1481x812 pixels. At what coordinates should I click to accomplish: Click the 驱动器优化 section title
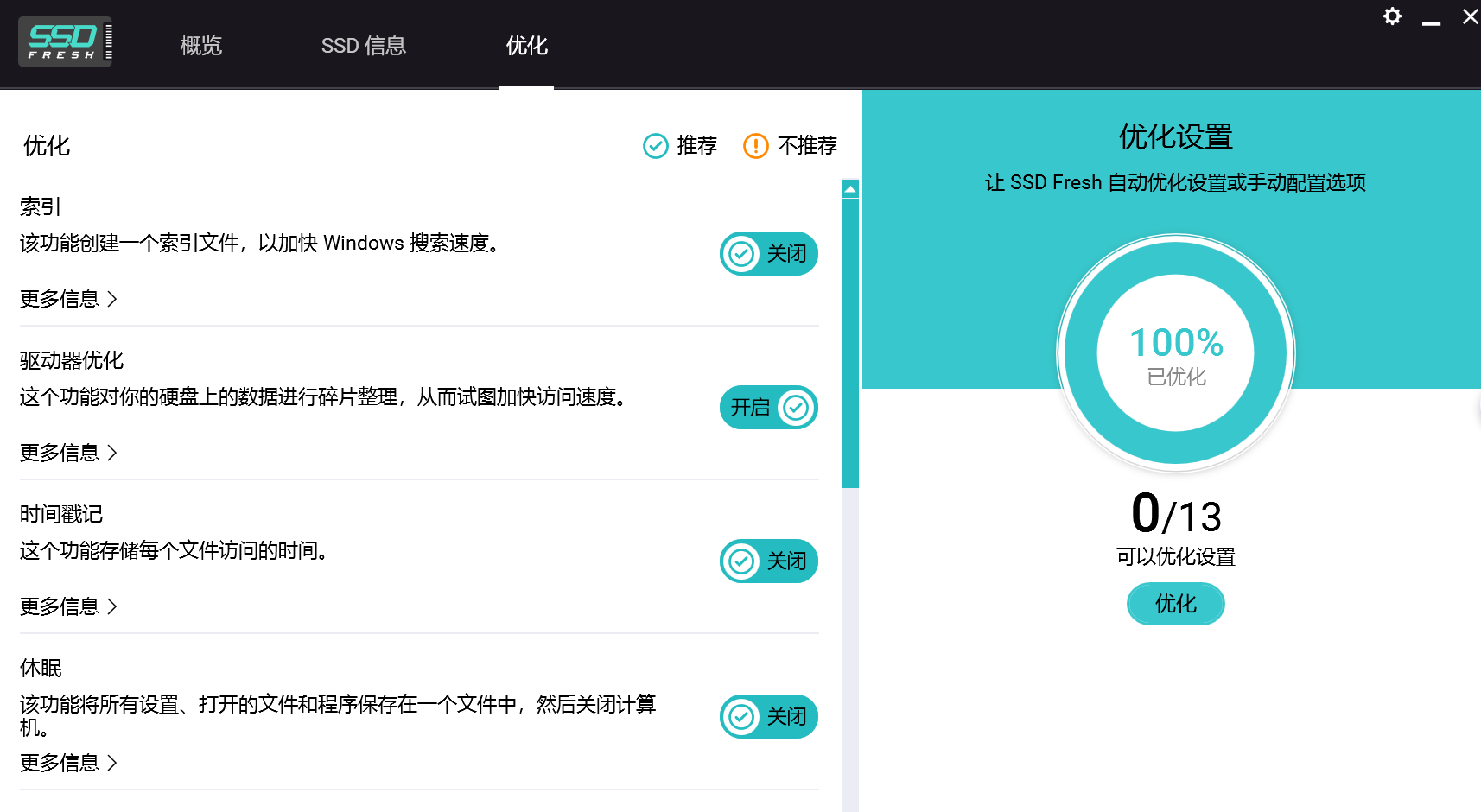click(x=72, y=360)
